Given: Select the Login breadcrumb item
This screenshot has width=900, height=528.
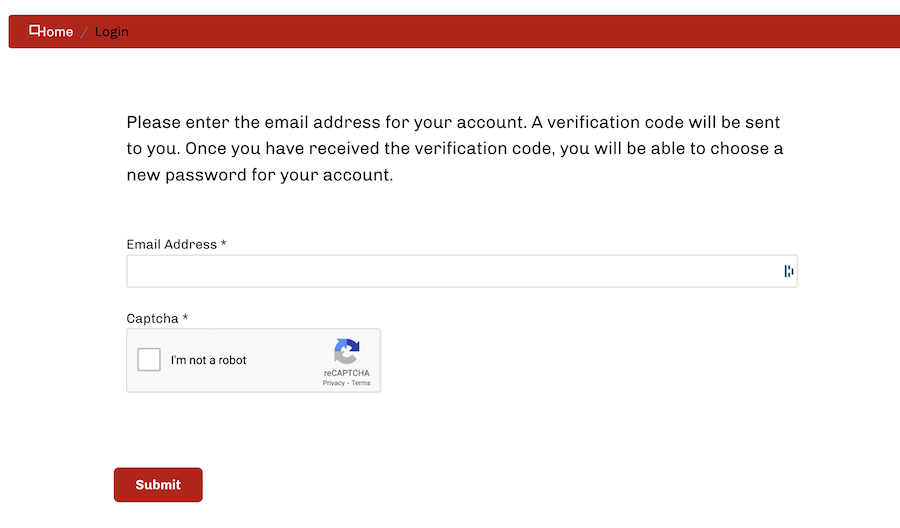Looking at the screenshot, I should click(x=112, y=32).
